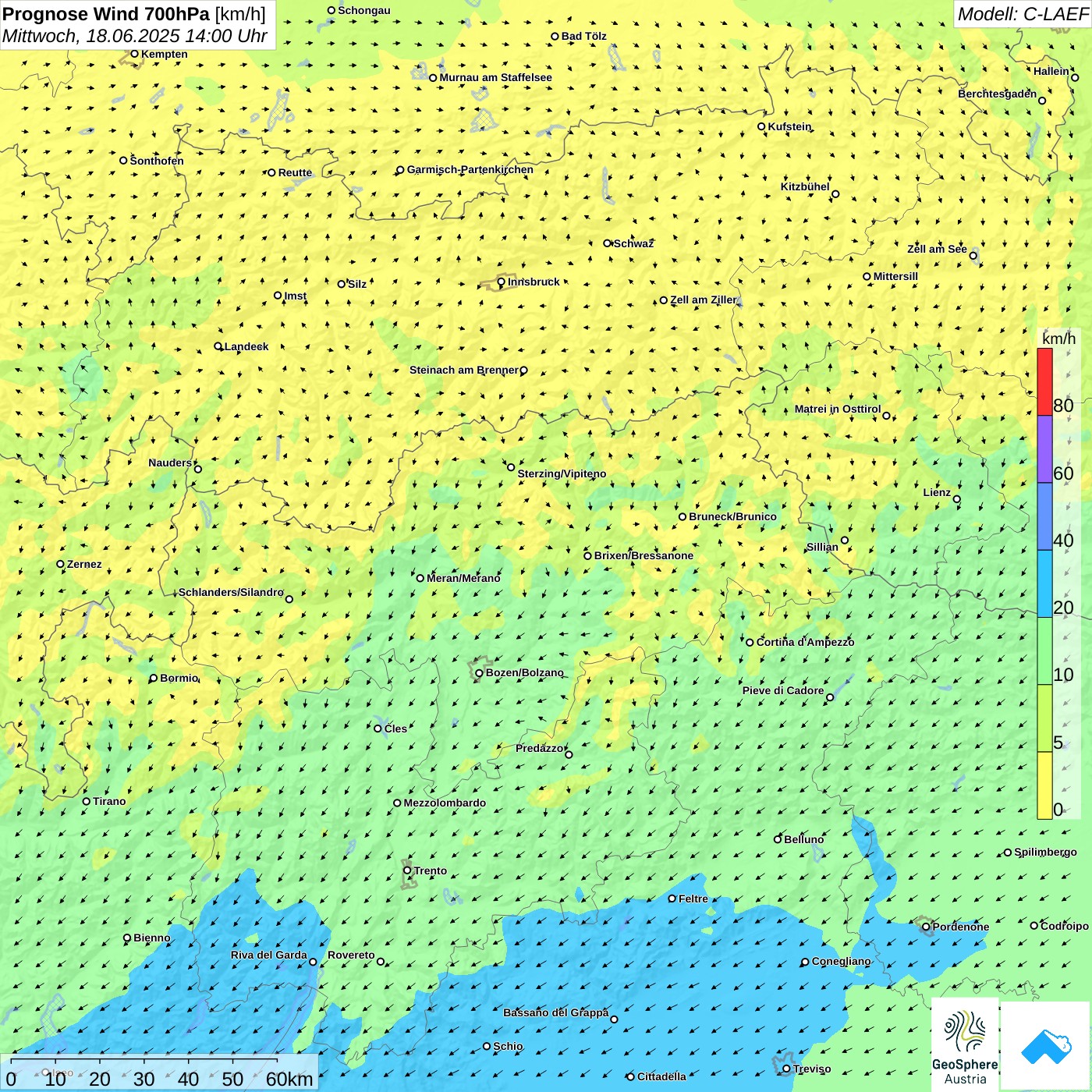Click the Kempten city label

pyautogui.click(x=165, y=54)
